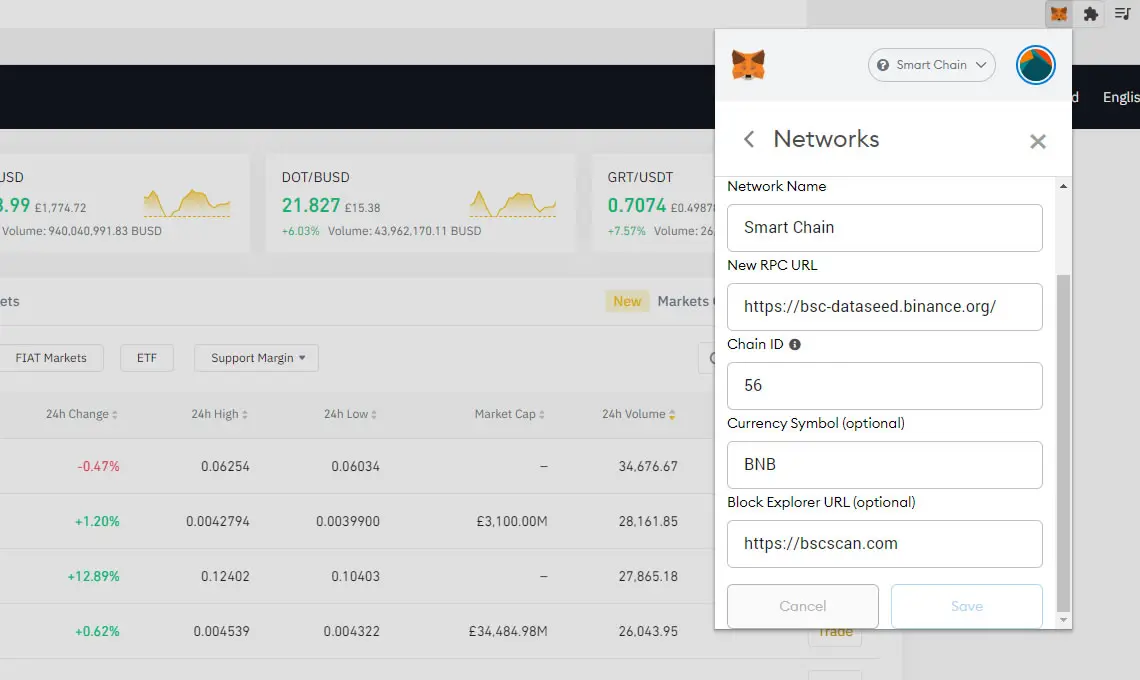1140x680 pixels.
Task: Open the media control playlist icon
Action: [1122, 14]
